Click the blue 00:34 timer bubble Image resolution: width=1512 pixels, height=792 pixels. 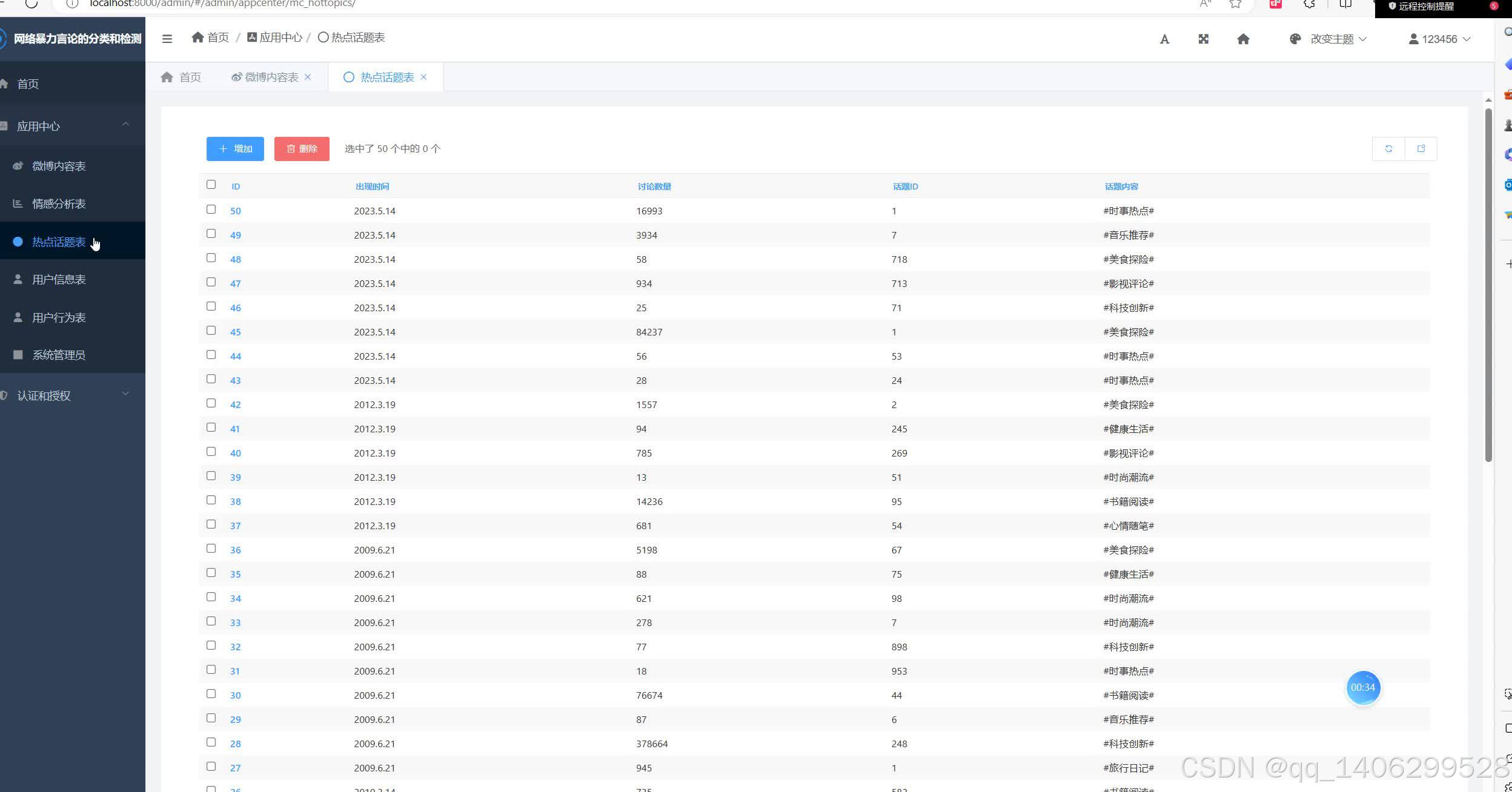pyautogui.click(x=1363, y=687)
